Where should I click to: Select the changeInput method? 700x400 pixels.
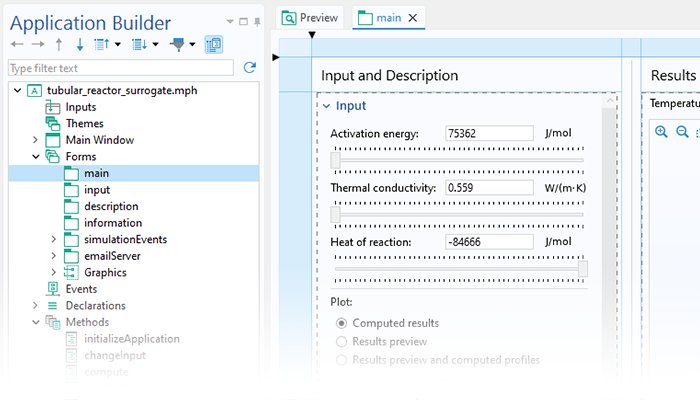click(115, 355)
